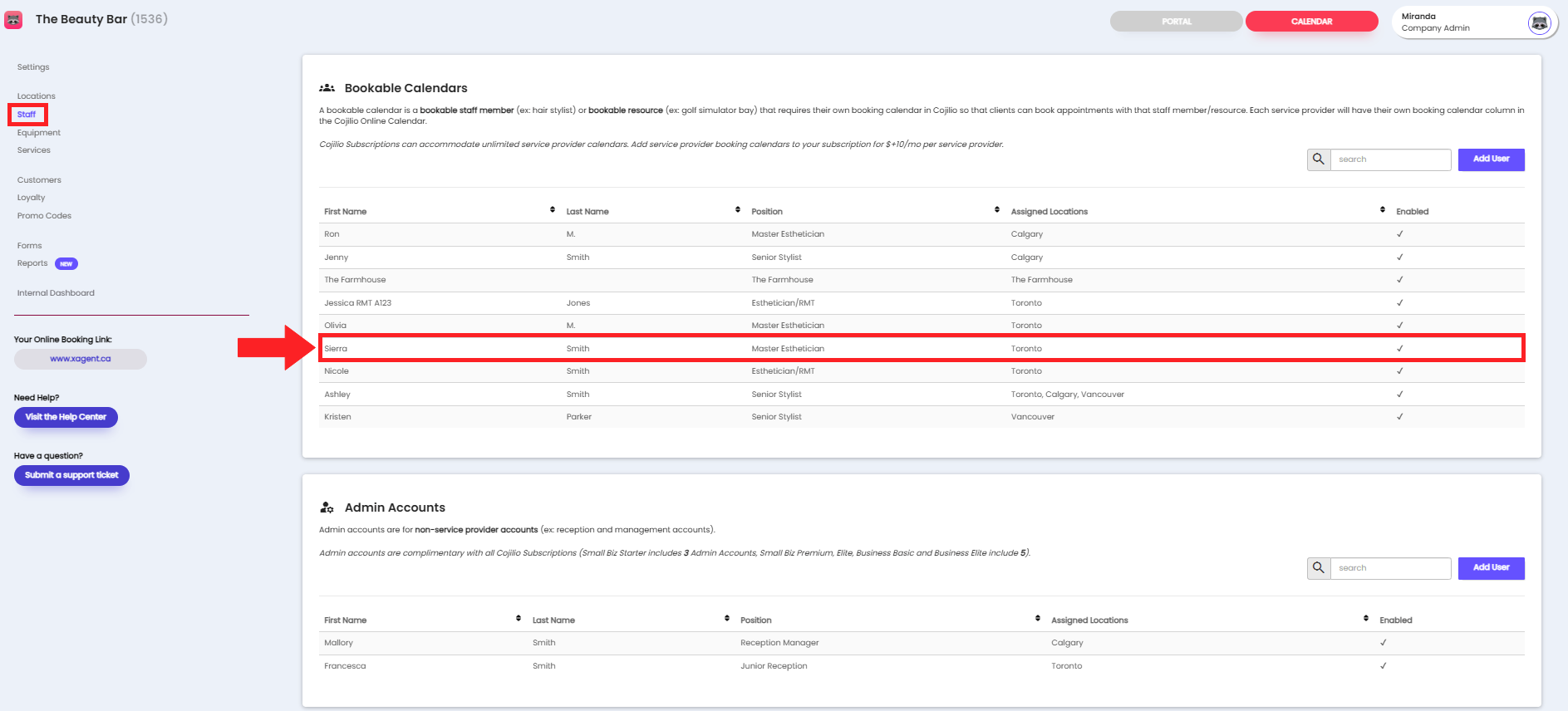Focus the Bookable Calendars search field
Image resolution: width=1568 pixels, height=711 pixels.
point(1390,159)
